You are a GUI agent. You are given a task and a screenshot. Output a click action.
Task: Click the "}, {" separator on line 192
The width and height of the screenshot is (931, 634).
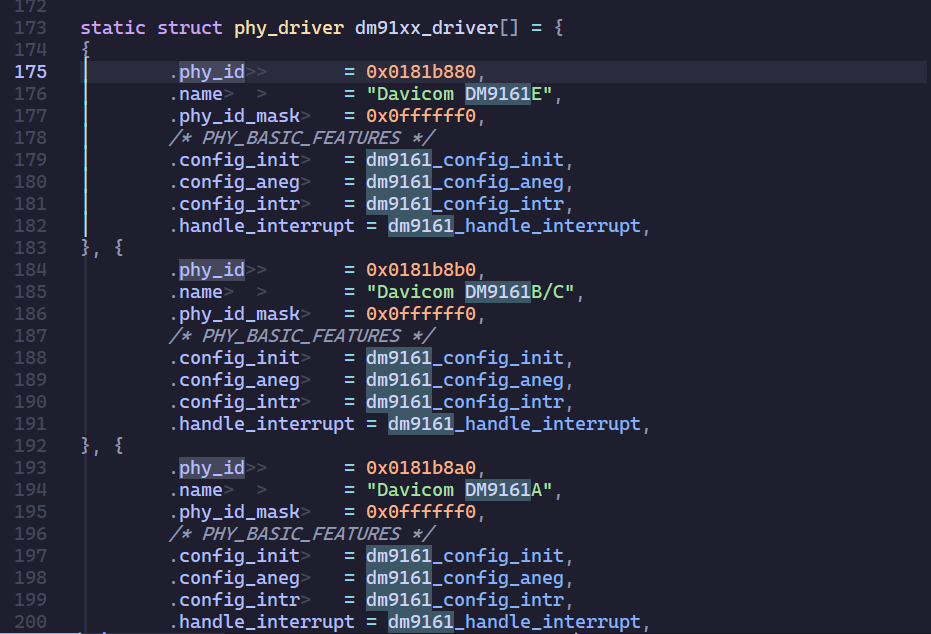[102, 446]
